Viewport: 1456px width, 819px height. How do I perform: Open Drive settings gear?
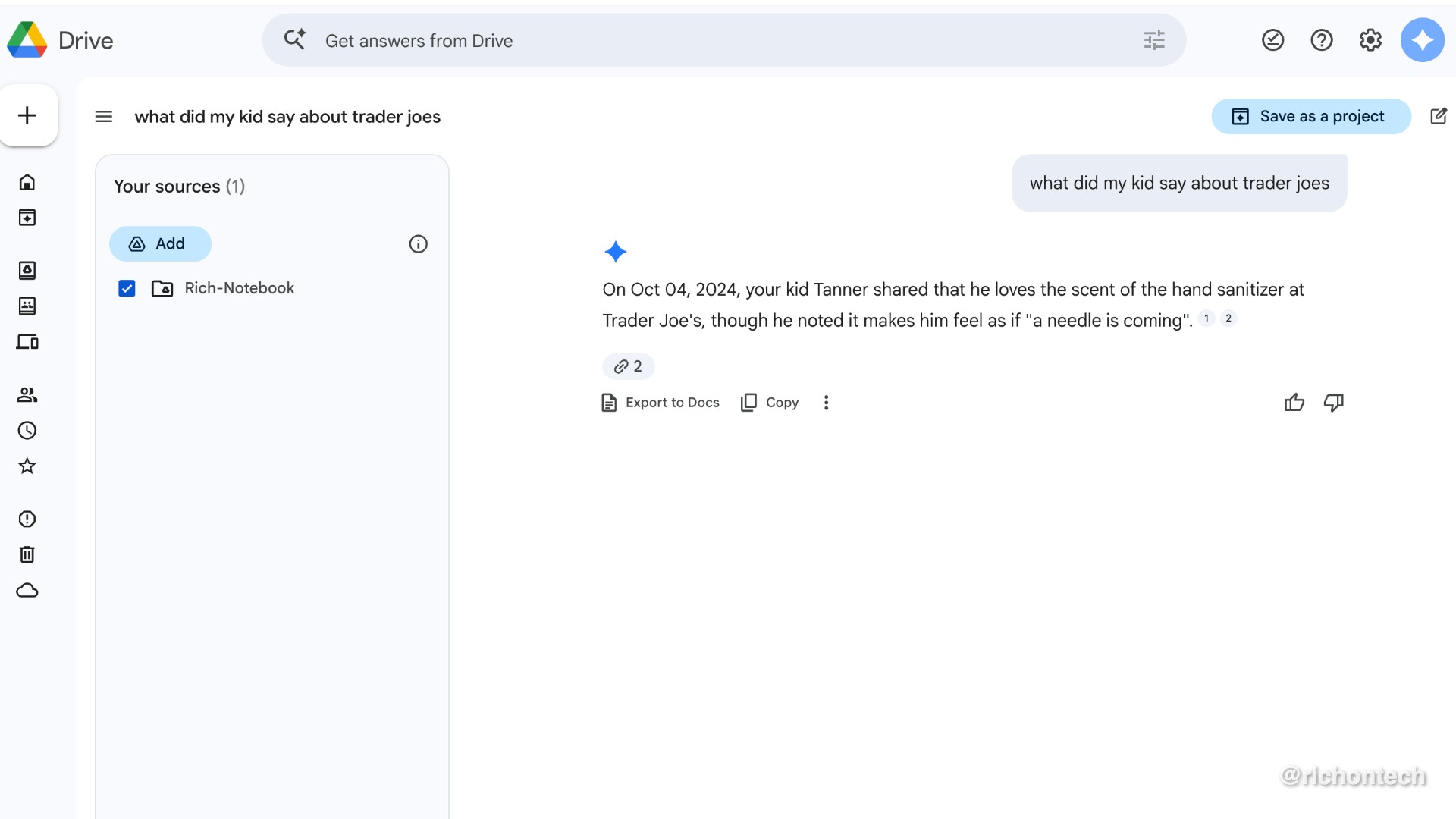pos(1370,40)
